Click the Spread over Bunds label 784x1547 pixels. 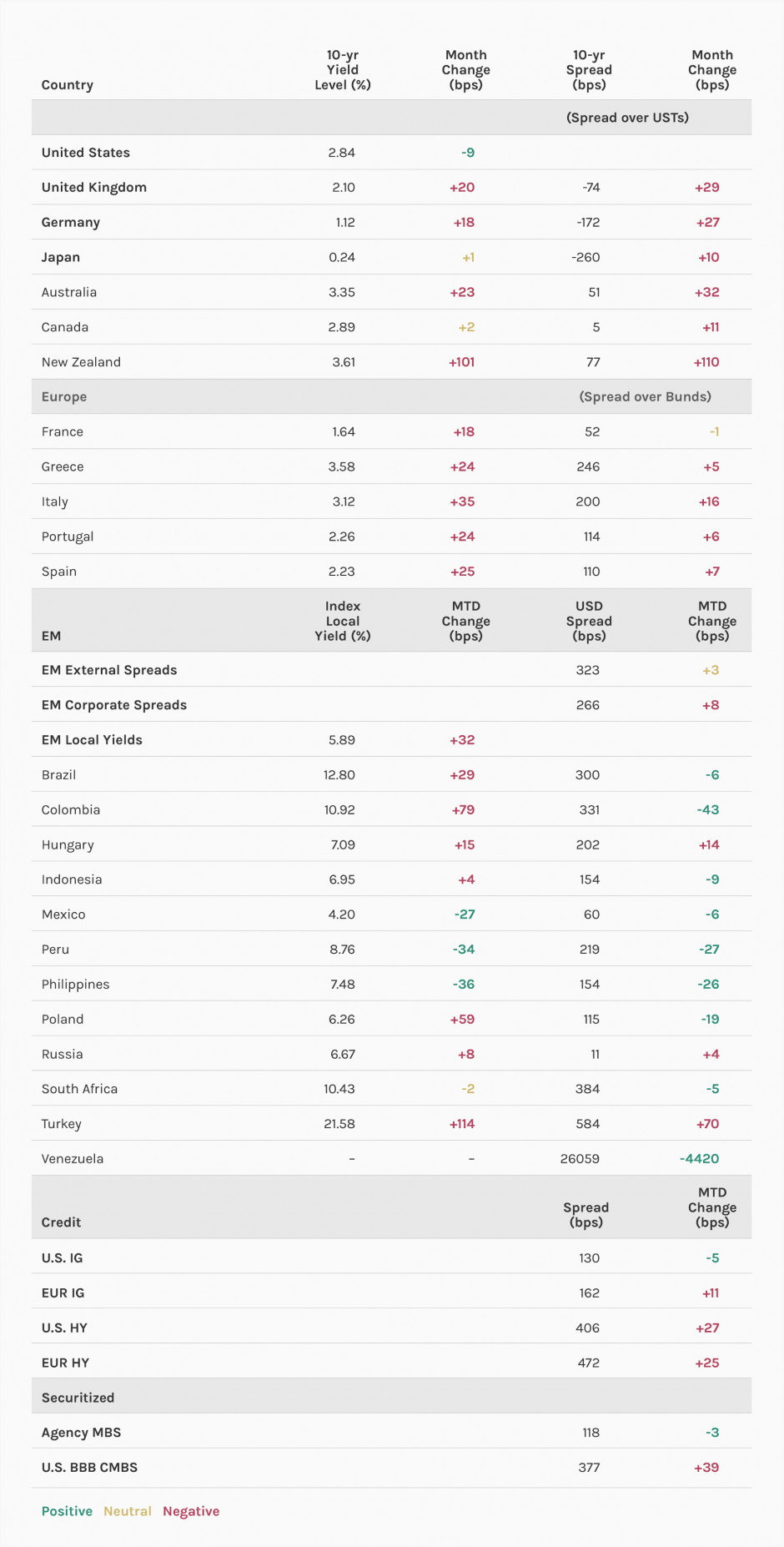[x=645, y=397]
